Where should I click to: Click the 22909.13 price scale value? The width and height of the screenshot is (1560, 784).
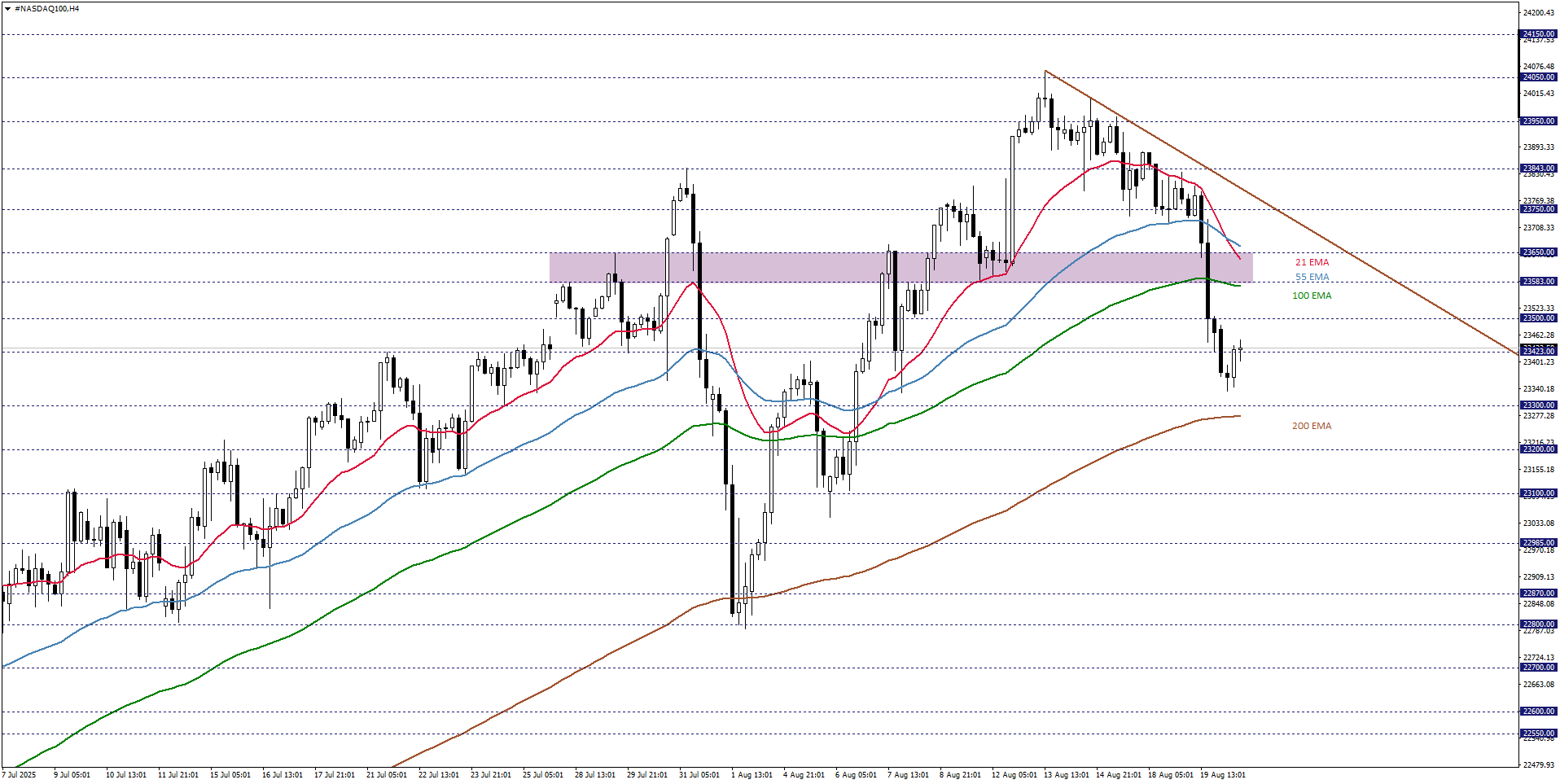coord(1539,577)
